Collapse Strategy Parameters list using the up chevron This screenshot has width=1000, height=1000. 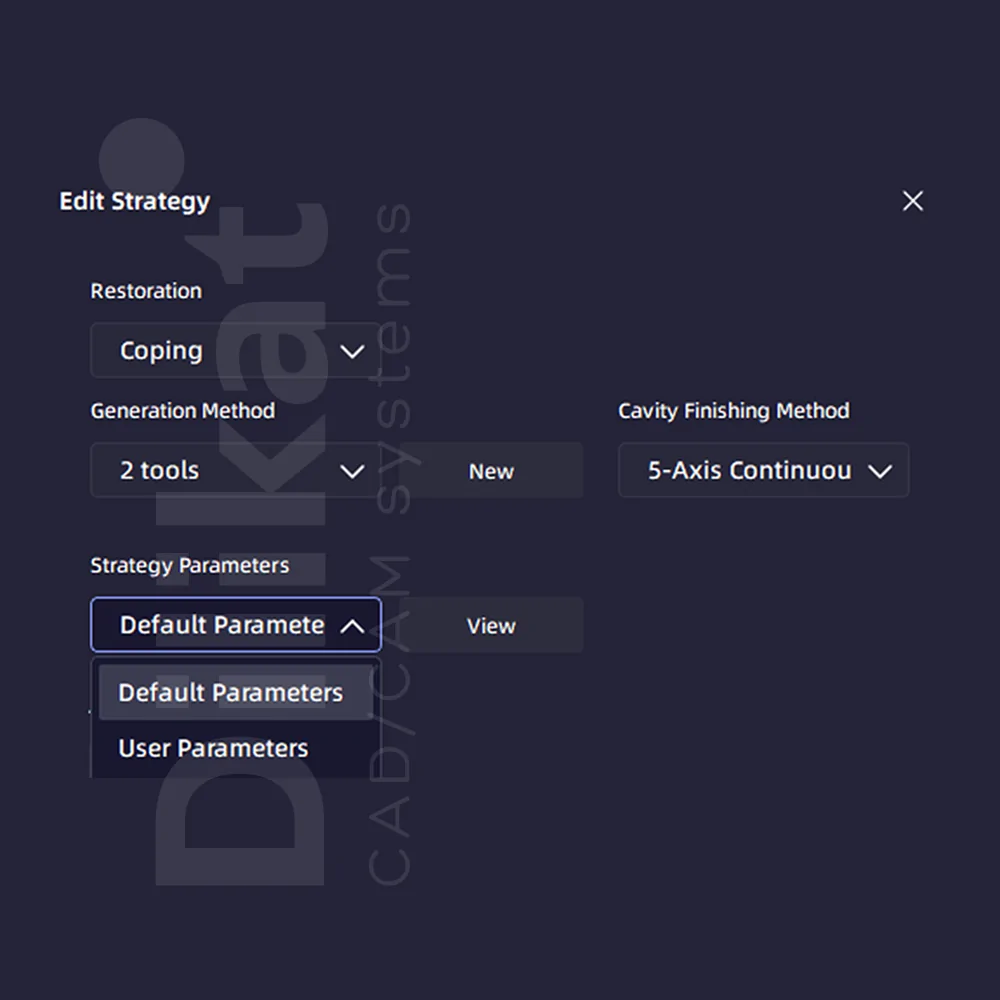(x=352, y=626)
